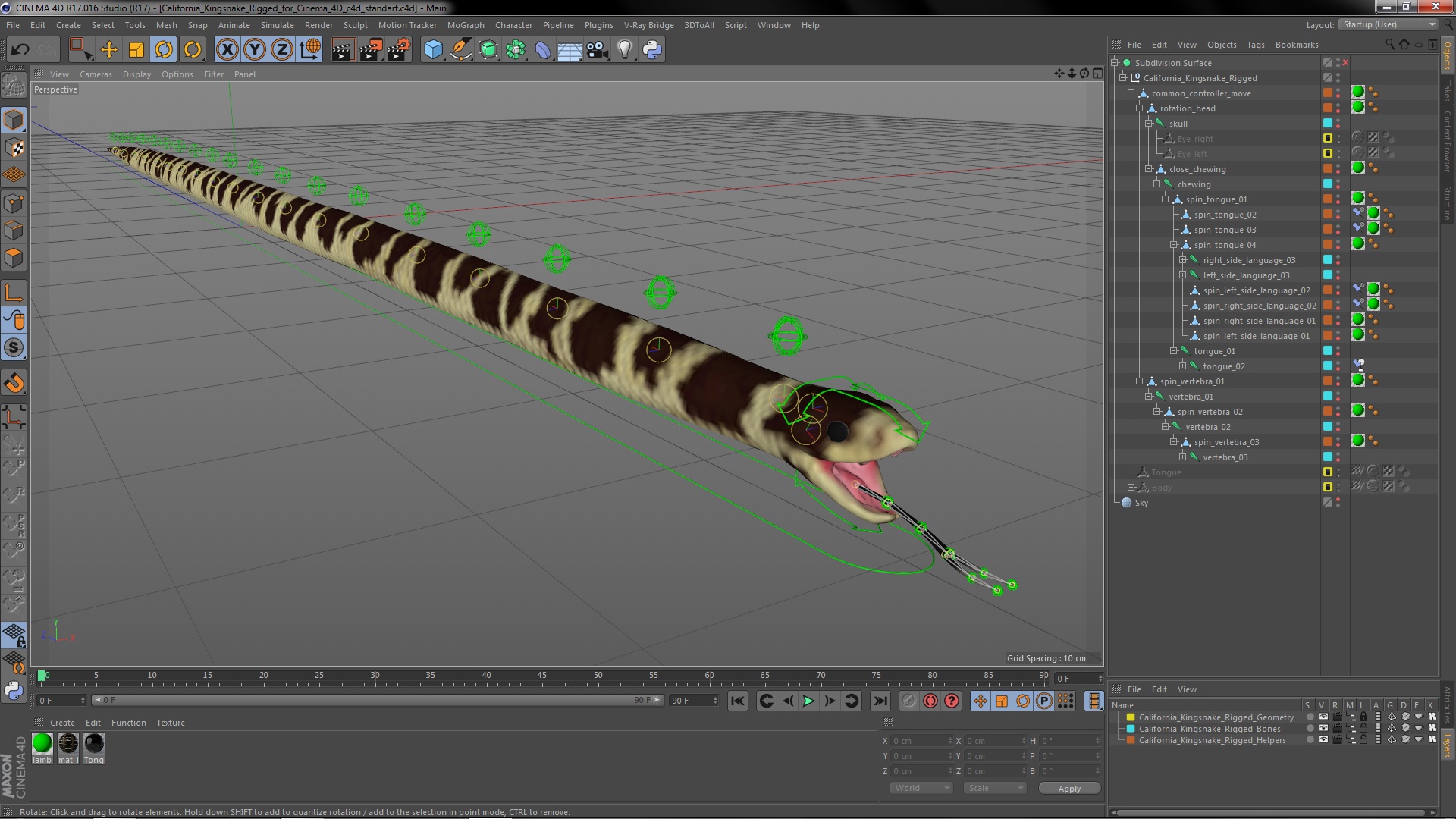Click the Python icon in toolbar
This screenshot has height=819, width=1456.
[652, 50]
